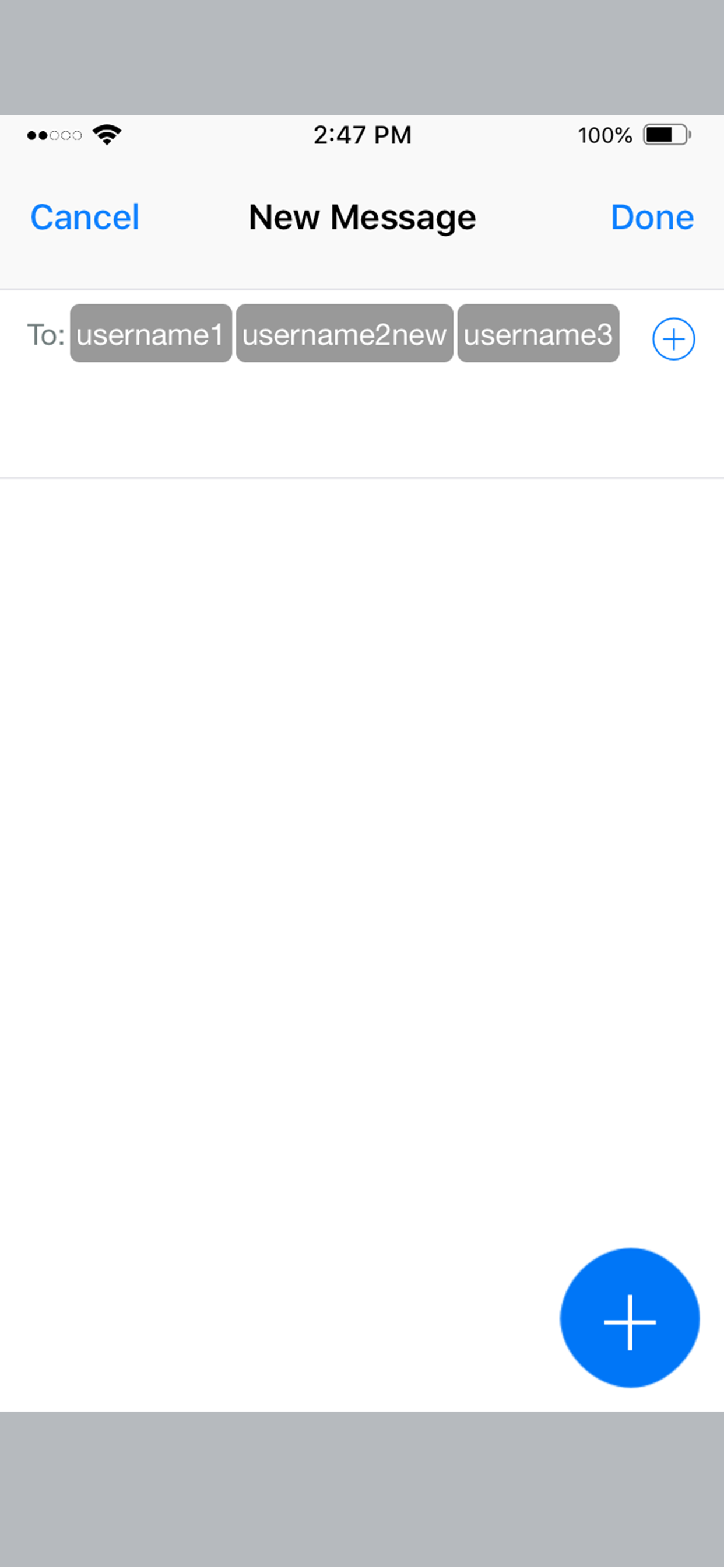Tap Done to finish the message
Image resolution: width=724 pixels, height=1568 pixels.
pos(652,218)
